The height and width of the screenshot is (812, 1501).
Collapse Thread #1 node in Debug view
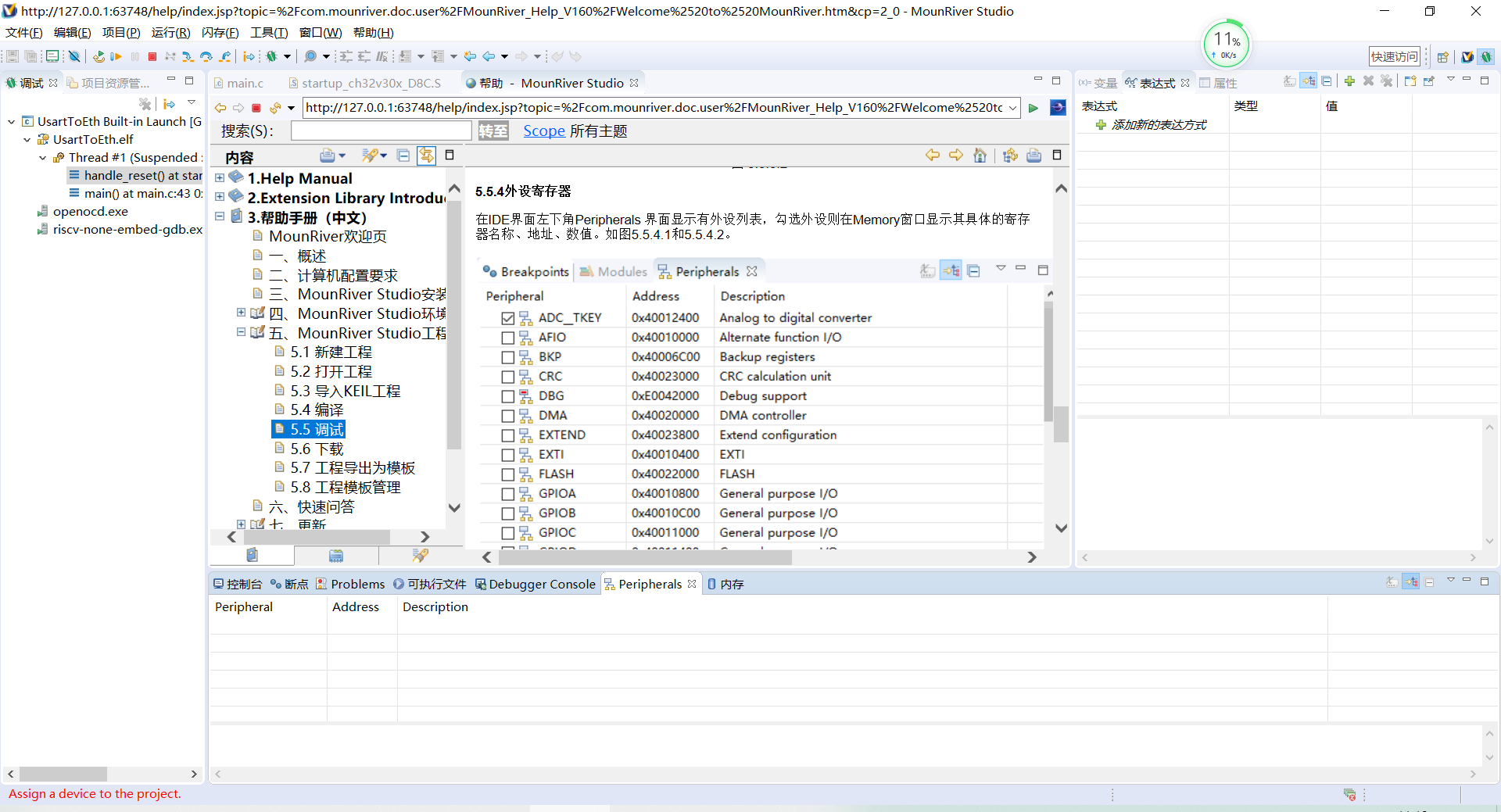coord(42,158)
